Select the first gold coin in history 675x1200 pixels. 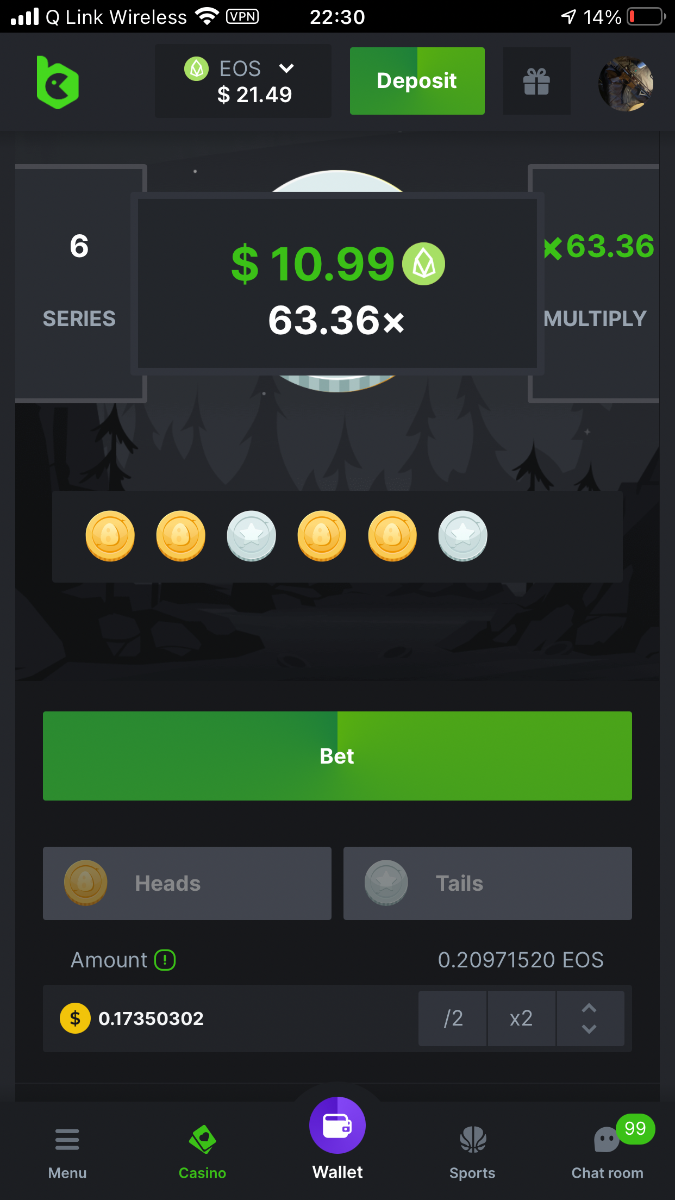coord(110,536)
